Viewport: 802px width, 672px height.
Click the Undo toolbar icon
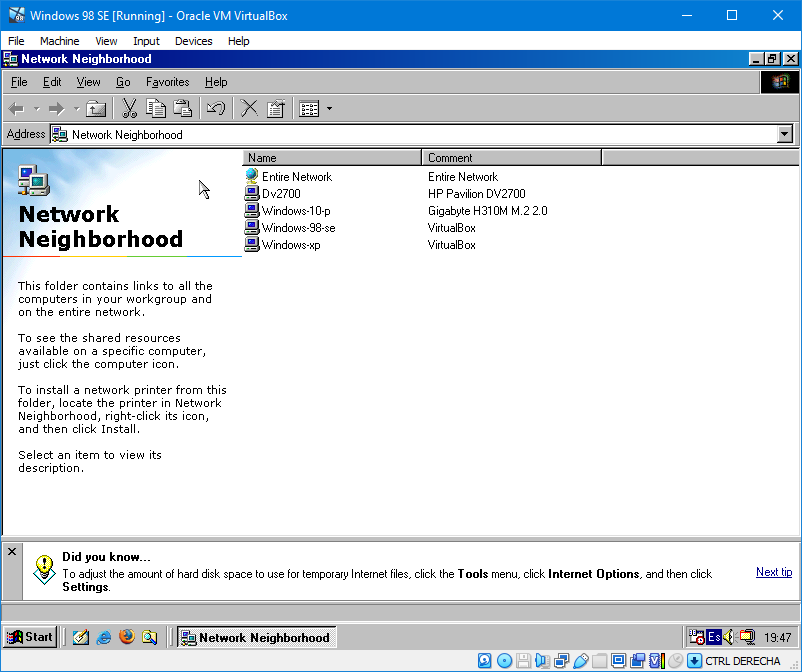[215, 108]
